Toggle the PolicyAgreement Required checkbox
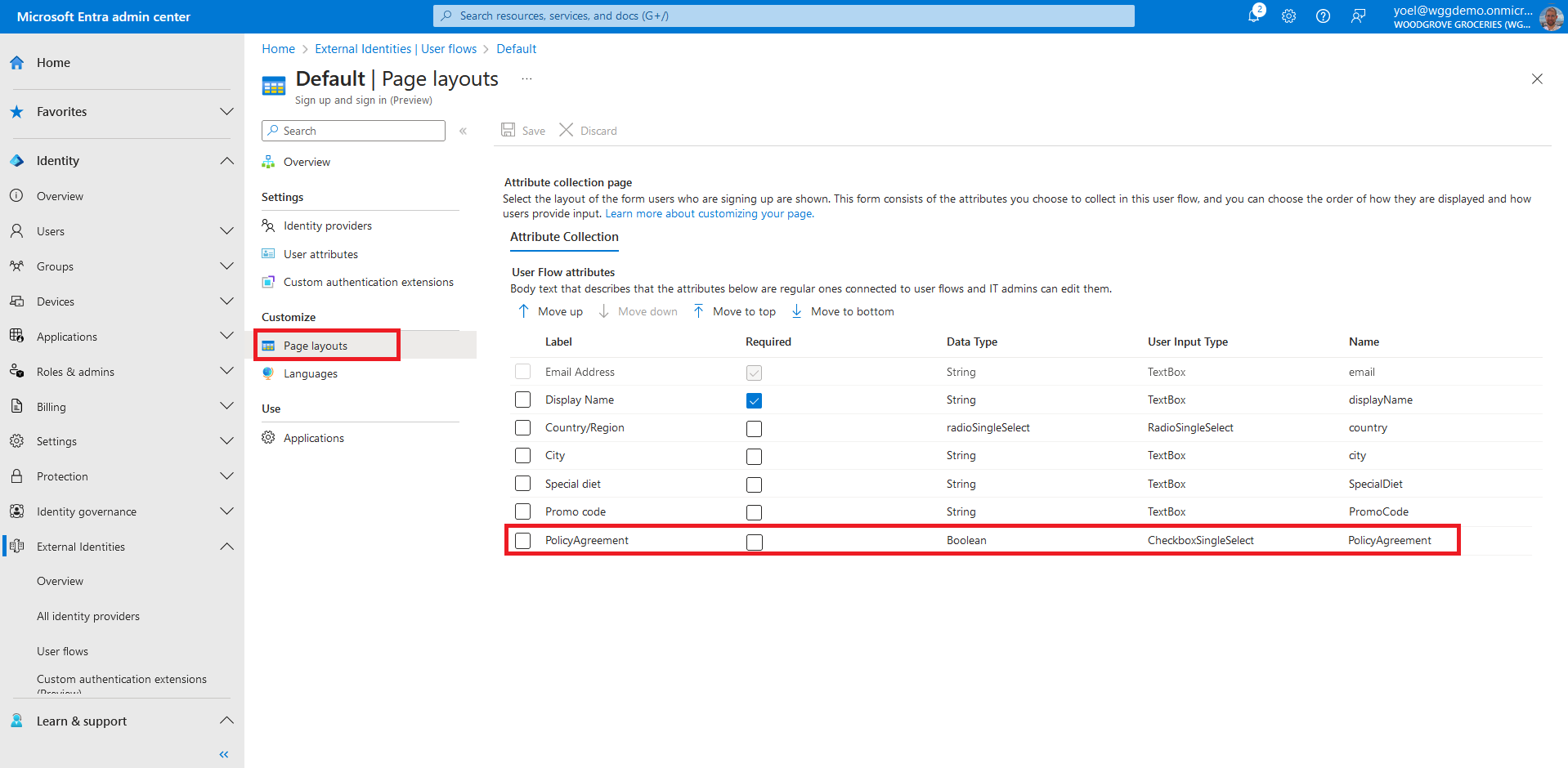The image size is (1568, 768). 754,542
